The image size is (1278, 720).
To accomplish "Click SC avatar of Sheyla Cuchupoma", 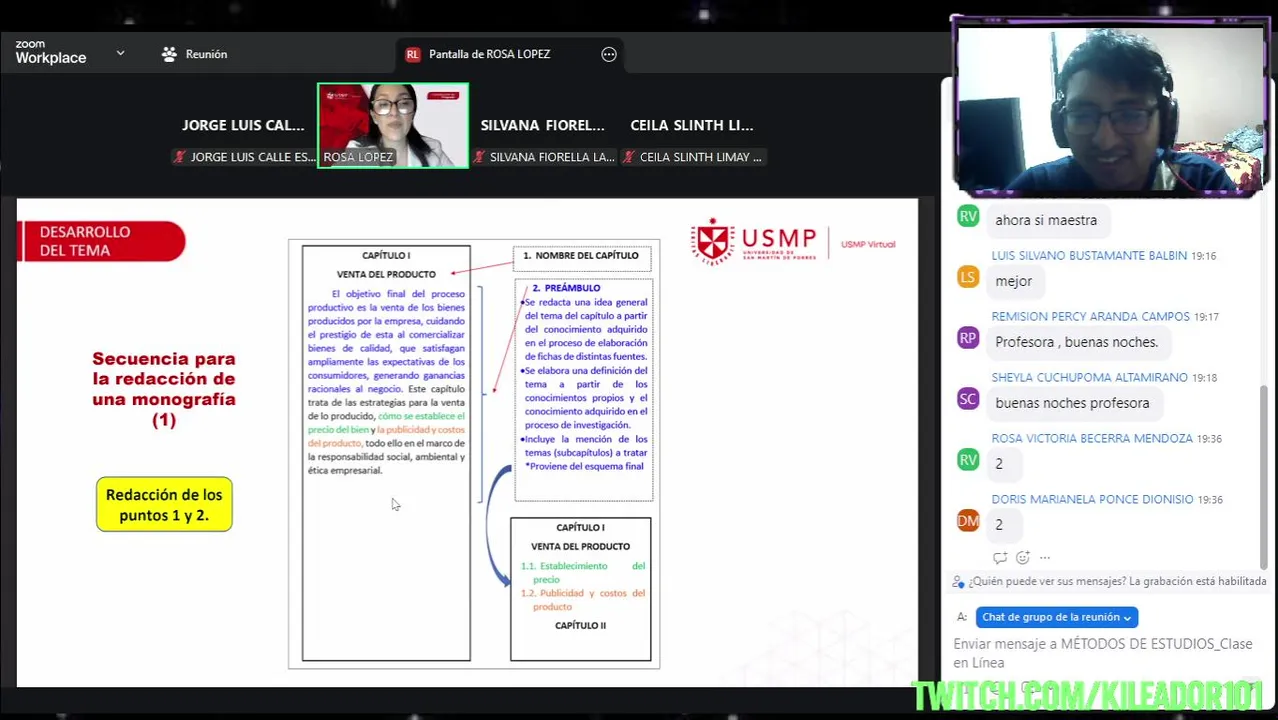I will (967, 399).
